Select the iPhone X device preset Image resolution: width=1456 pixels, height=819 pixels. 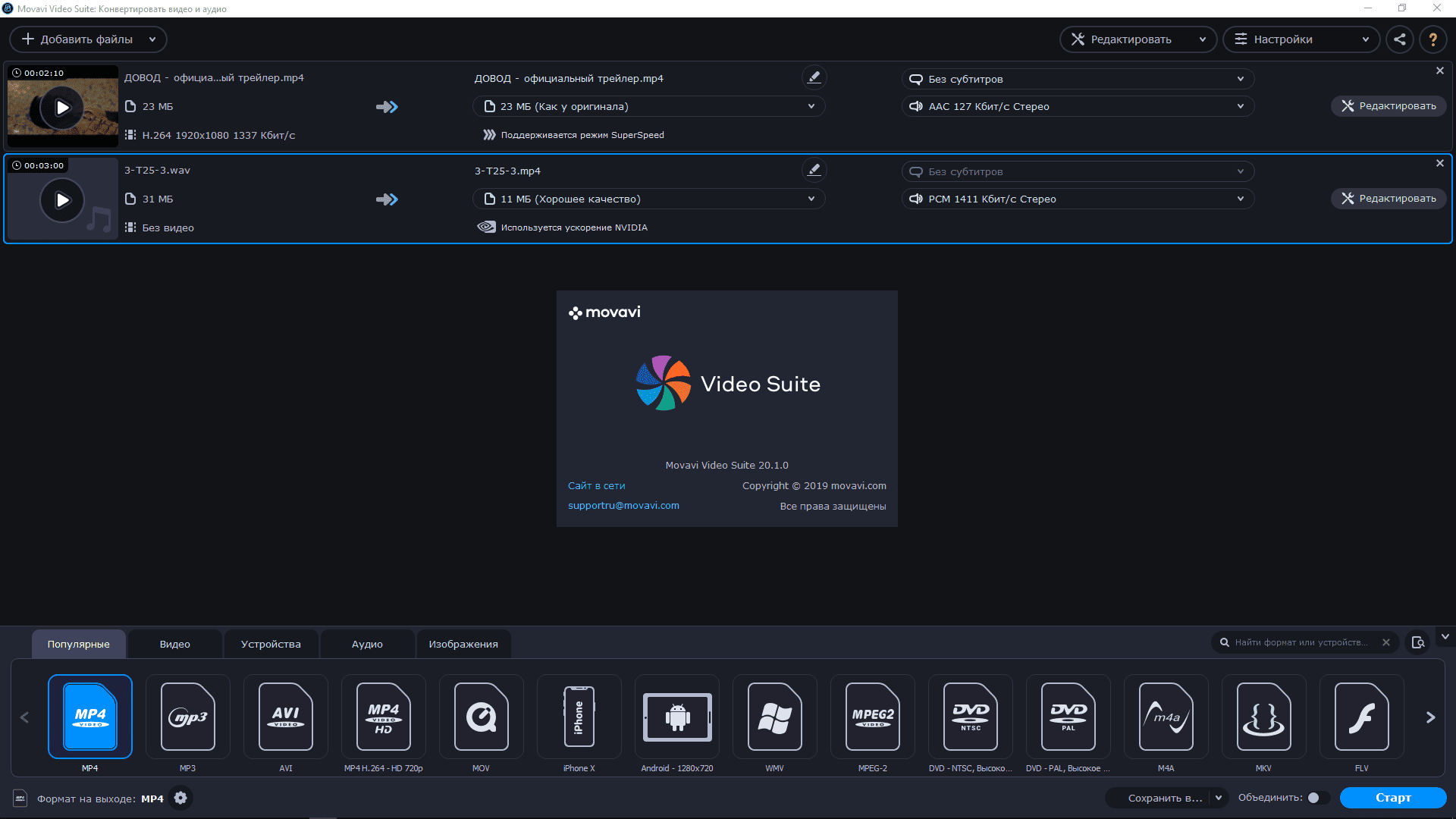pos(579,717)
